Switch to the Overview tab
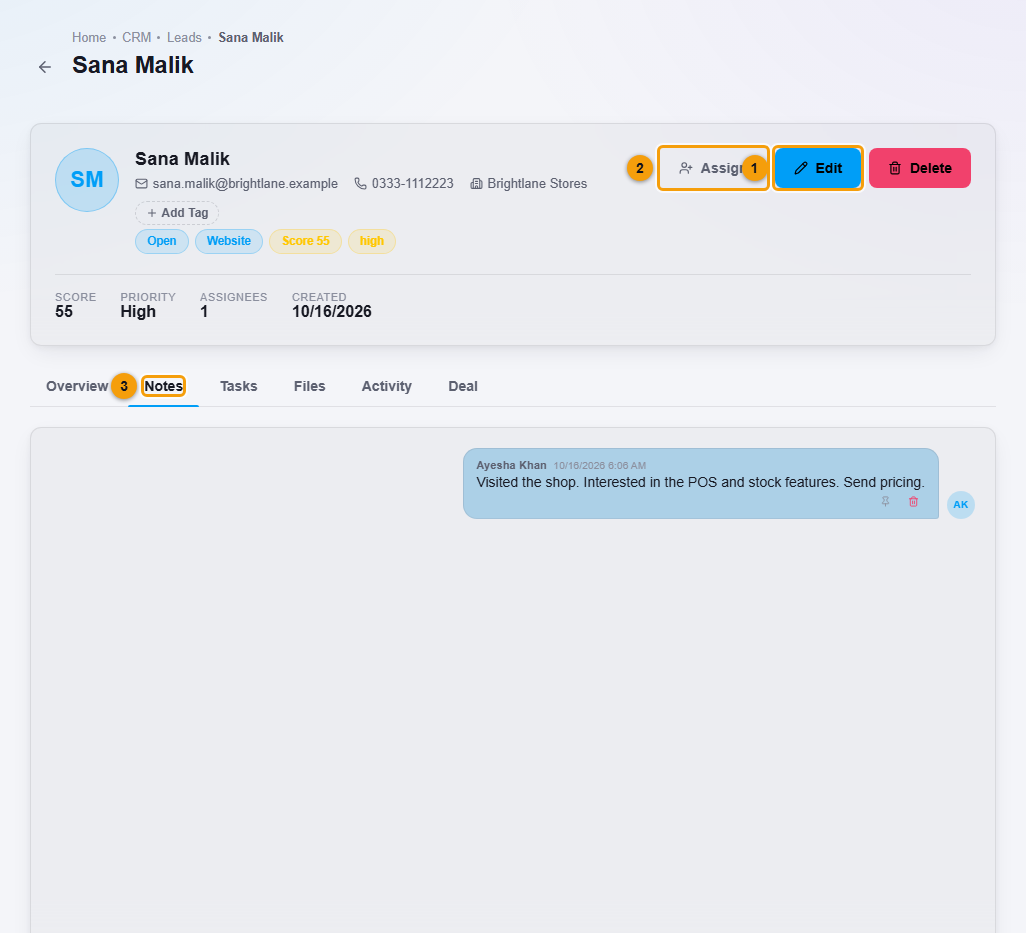 (x=77, y=386)
